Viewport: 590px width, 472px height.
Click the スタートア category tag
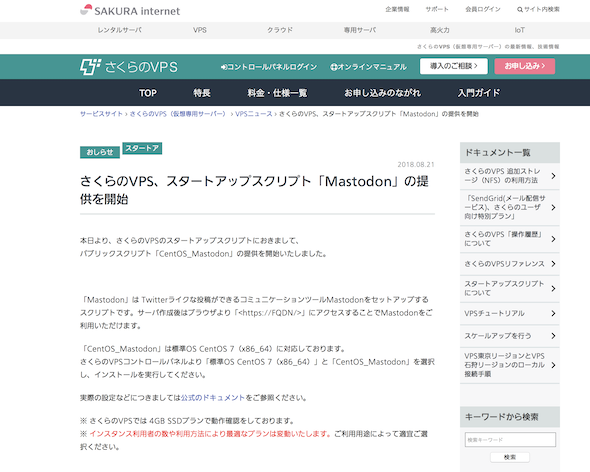[x=142, y=148]
